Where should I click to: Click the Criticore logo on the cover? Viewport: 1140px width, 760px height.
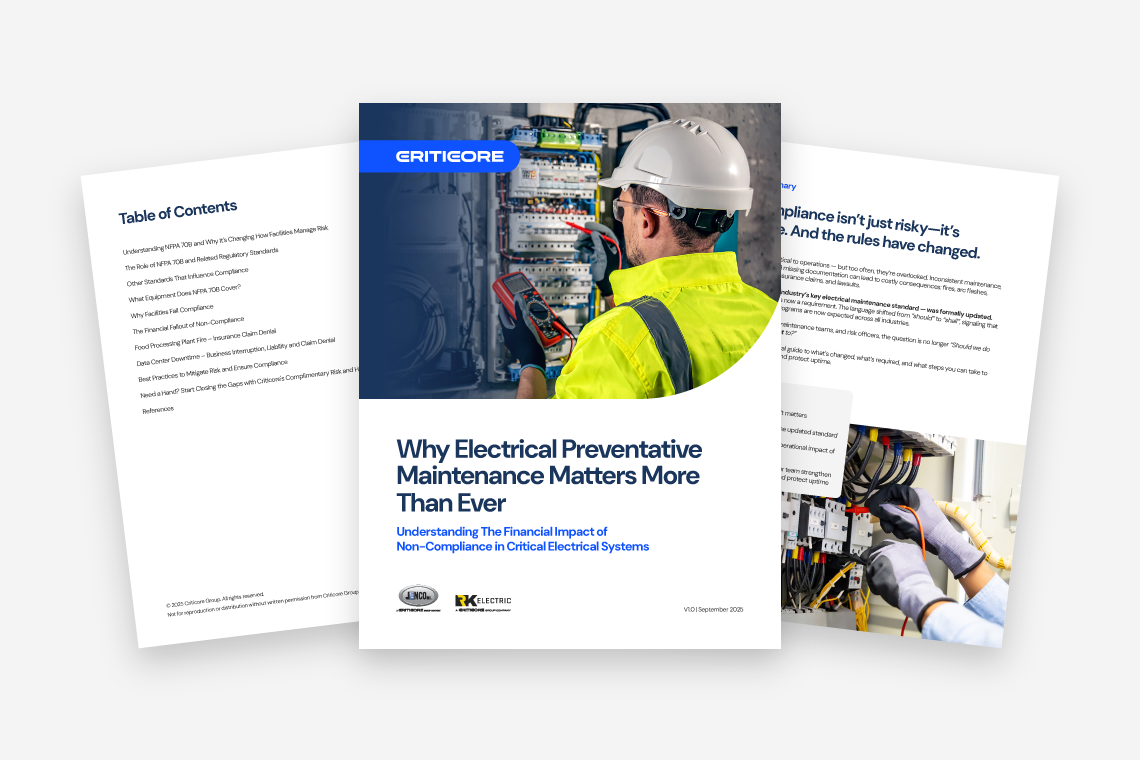437,156
